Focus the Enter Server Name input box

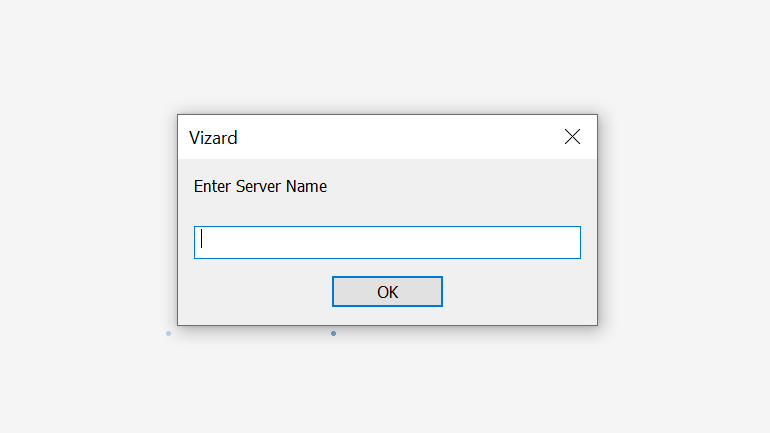coord(387,242)
